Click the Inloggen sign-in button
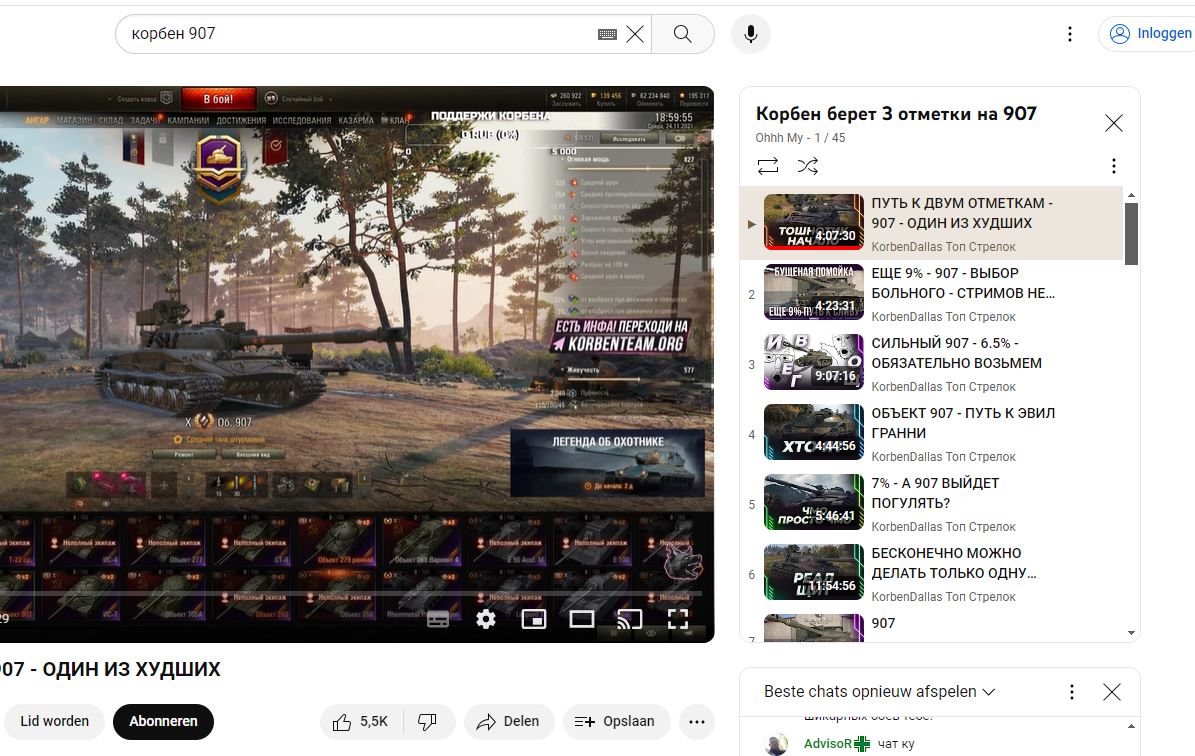Viewport: 1195px width, 756px height. (x=1151, y=34)
